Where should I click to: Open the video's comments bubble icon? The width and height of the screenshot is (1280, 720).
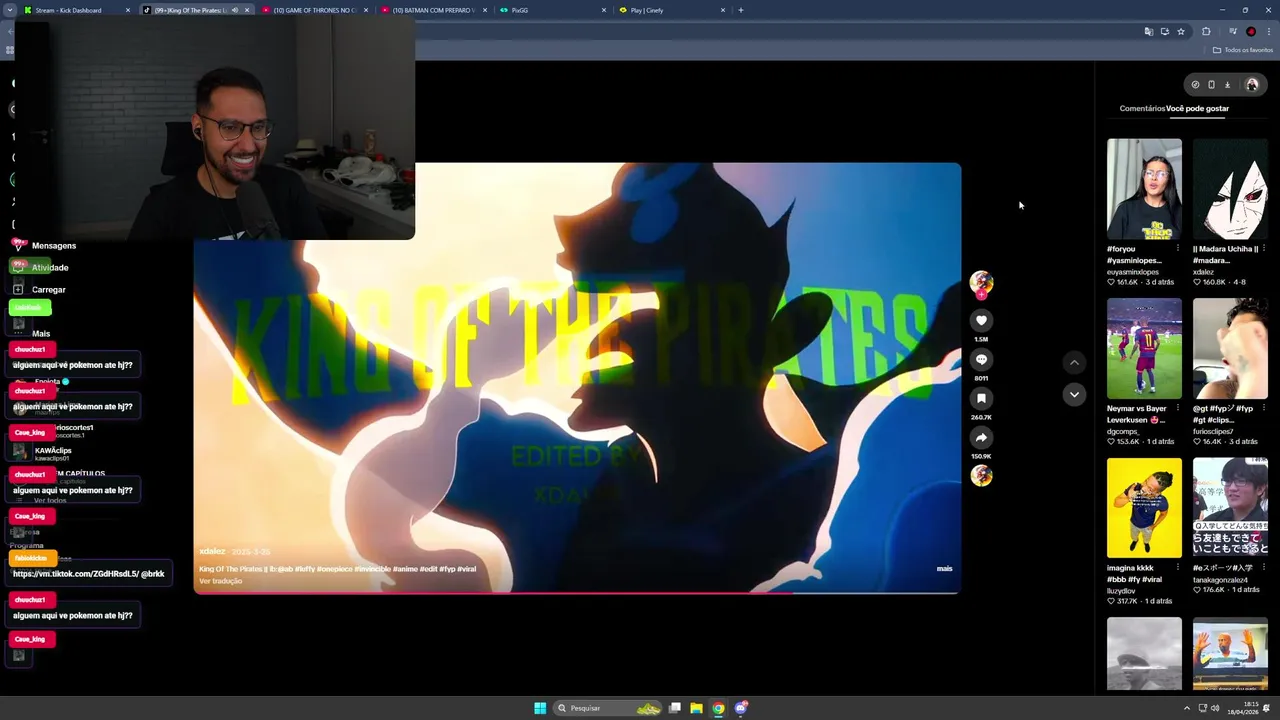pos(981,359)
